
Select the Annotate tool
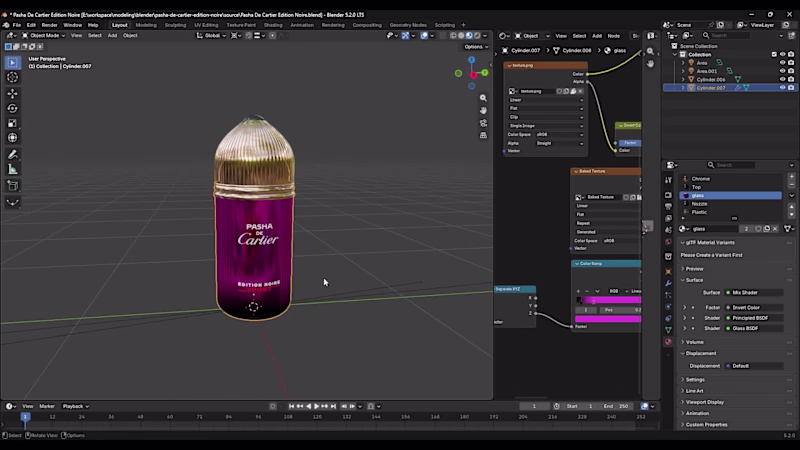12,155
